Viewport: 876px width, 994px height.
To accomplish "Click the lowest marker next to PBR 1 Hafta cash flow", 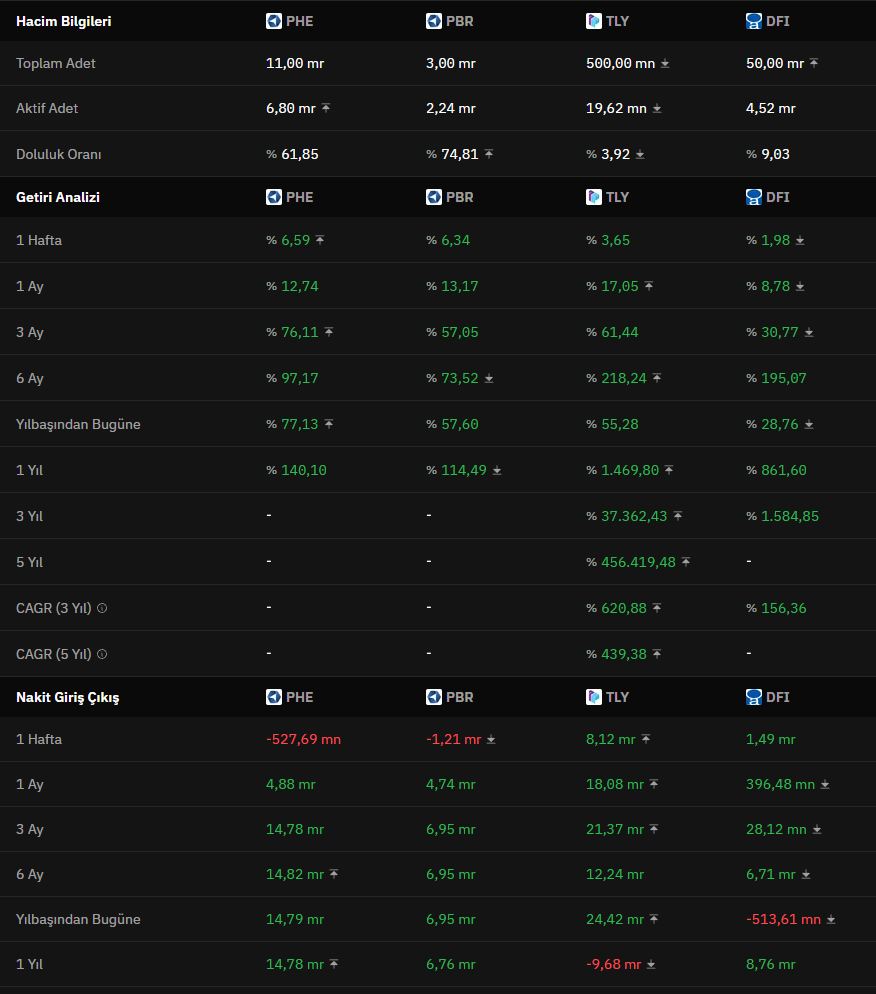I will [491, 739].
